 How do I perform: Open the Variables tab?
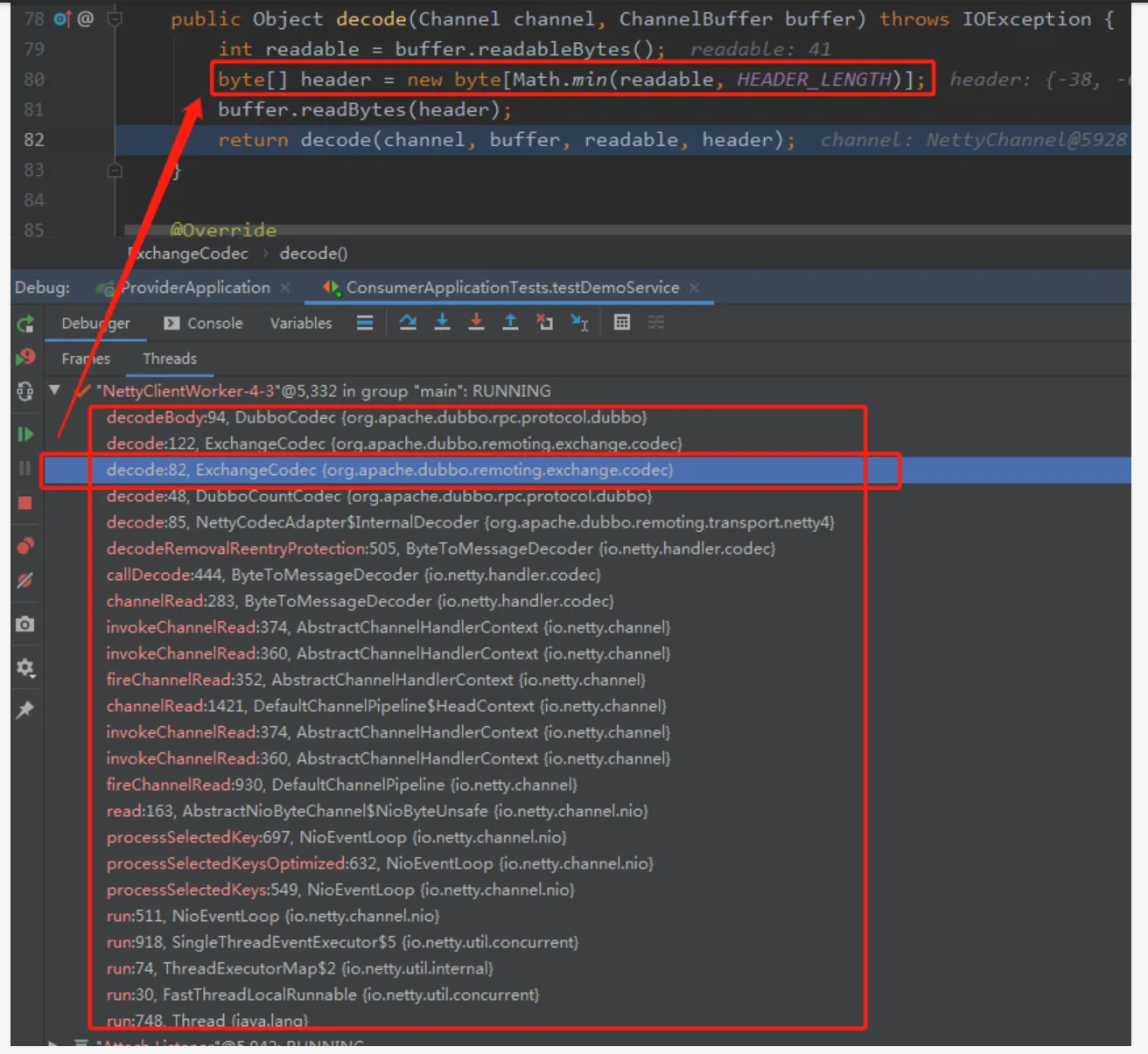click(x=301, y=324)
